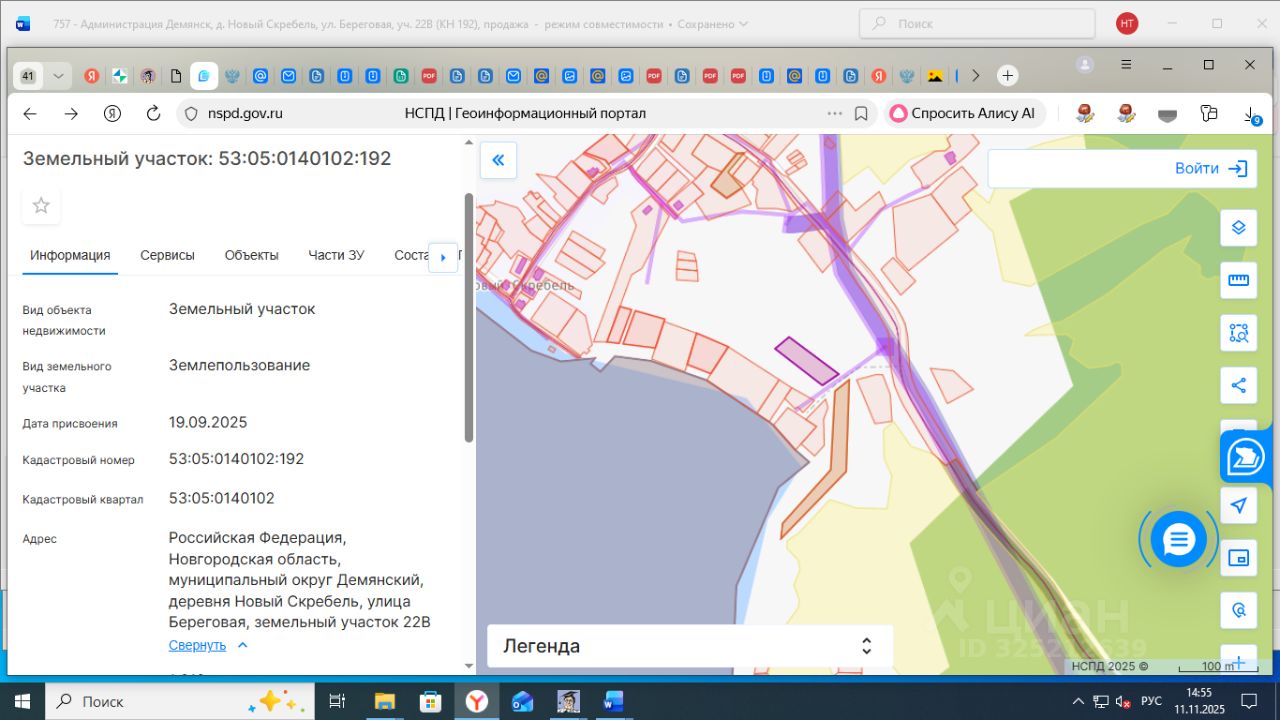The height and width of the screenshot is (720, 1280).
Task: Open the mini-map overview icon
Action: point(1238,558)
